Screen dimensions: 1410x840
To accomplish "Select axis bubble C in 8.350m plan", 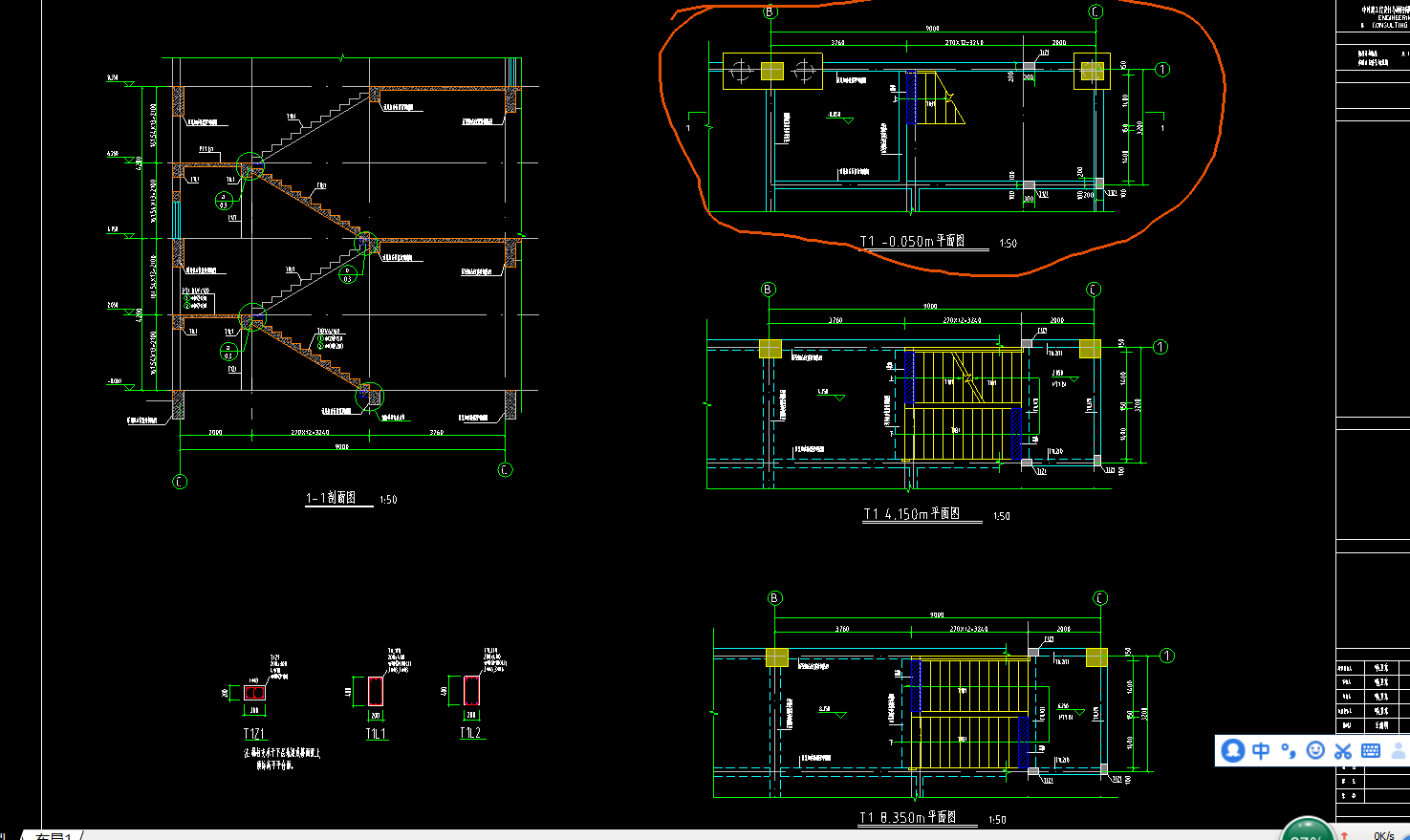I will pyautogui.click(x=1100, y=598).
